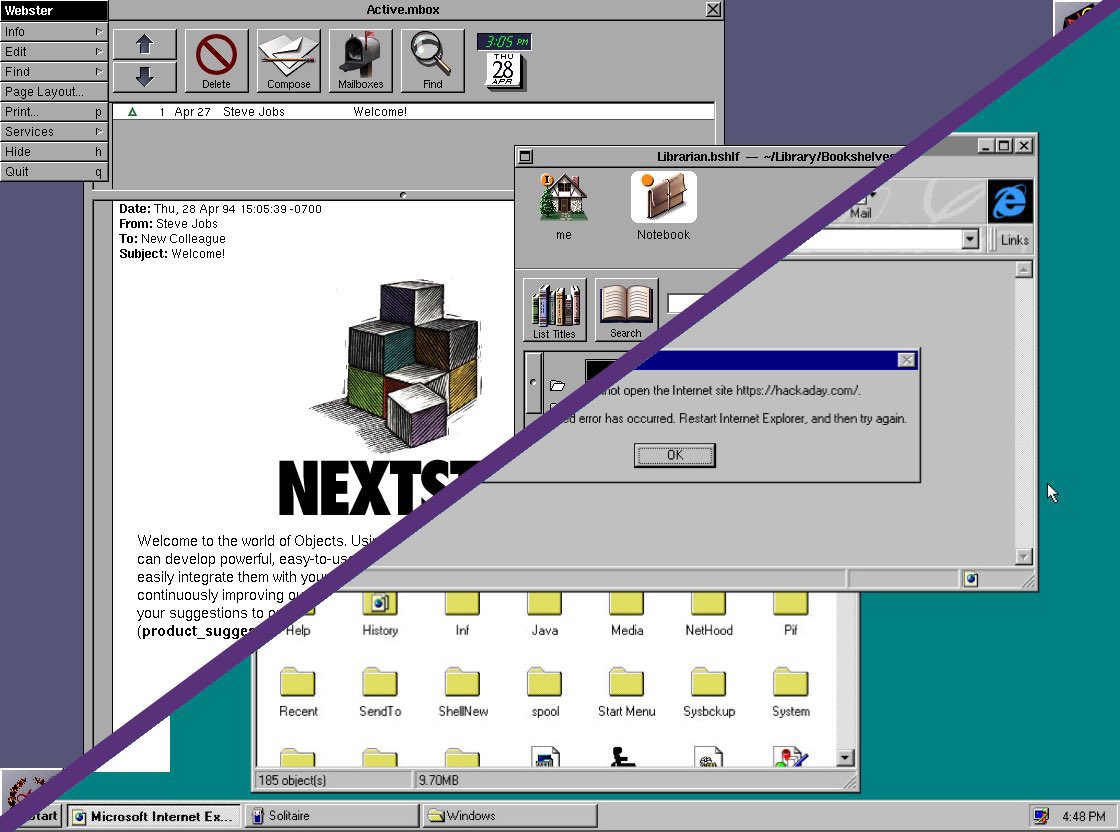Click the Search open-book icon in Librarian
This screenshot has width=1120, height=832.
[626, 308]
